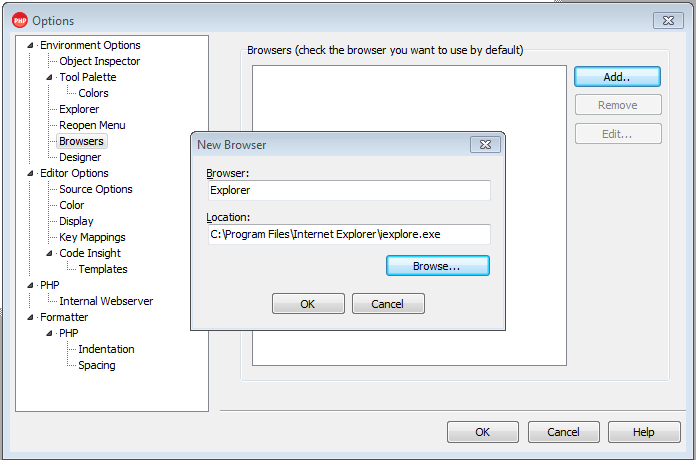Select Source Options in the tree
The width and height of the screenshot is (696, 460).
pos(96,189)
